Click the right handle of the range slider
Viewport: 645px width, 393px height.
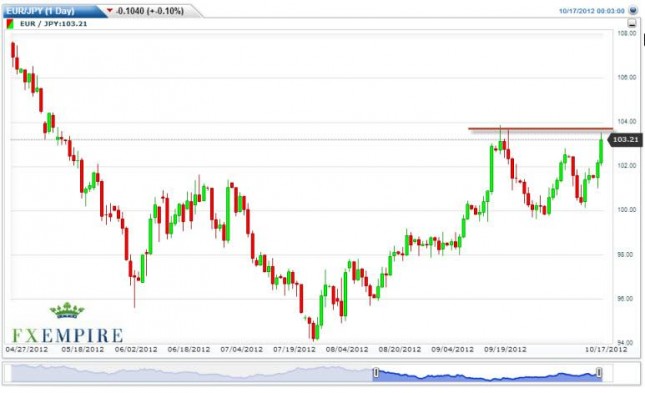pyautogui.click(x=599, y=372)
